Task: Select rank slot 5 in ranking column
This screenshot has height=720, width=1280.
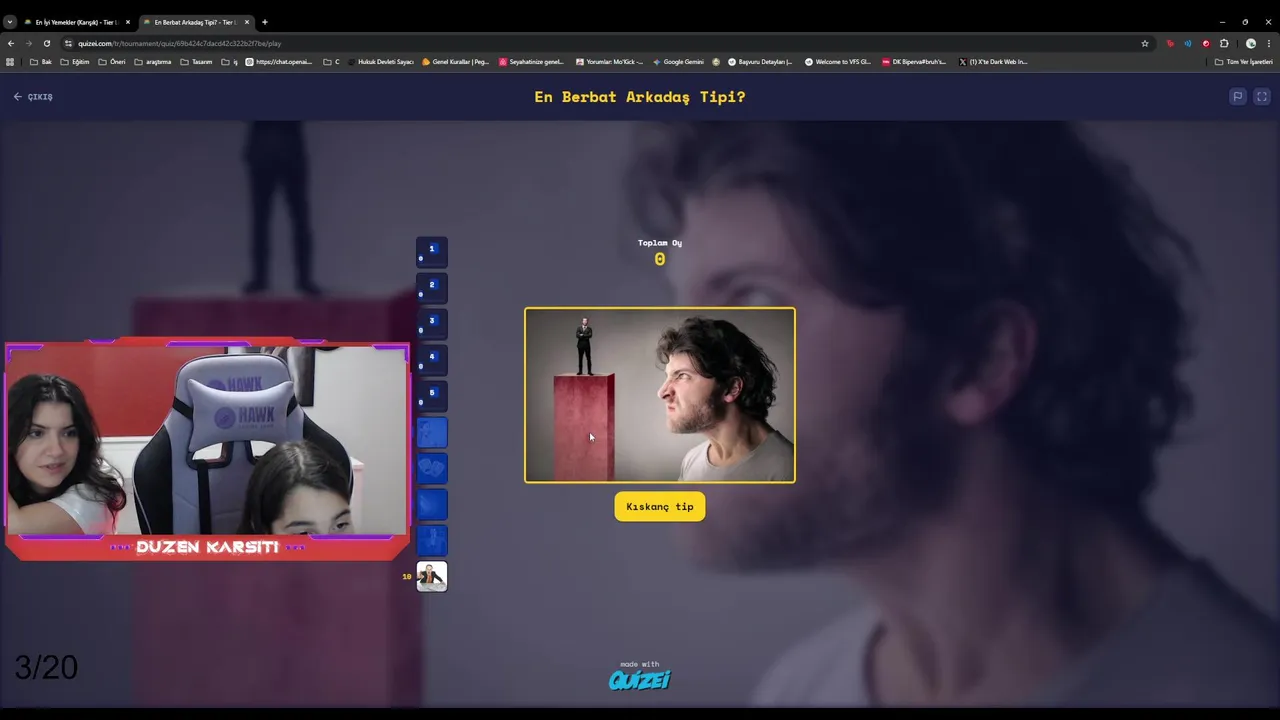Action: pyautogui.click(x=432, y=396)
